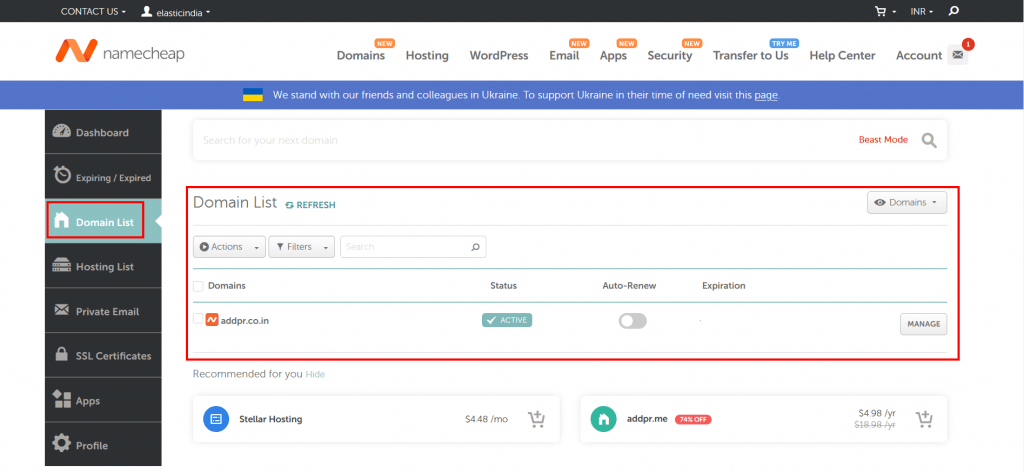Image resolution: width=1024 pixels, height=472 pixels.
Task: Click the user profile icon beside elasticindia
Action: [147, 11]
